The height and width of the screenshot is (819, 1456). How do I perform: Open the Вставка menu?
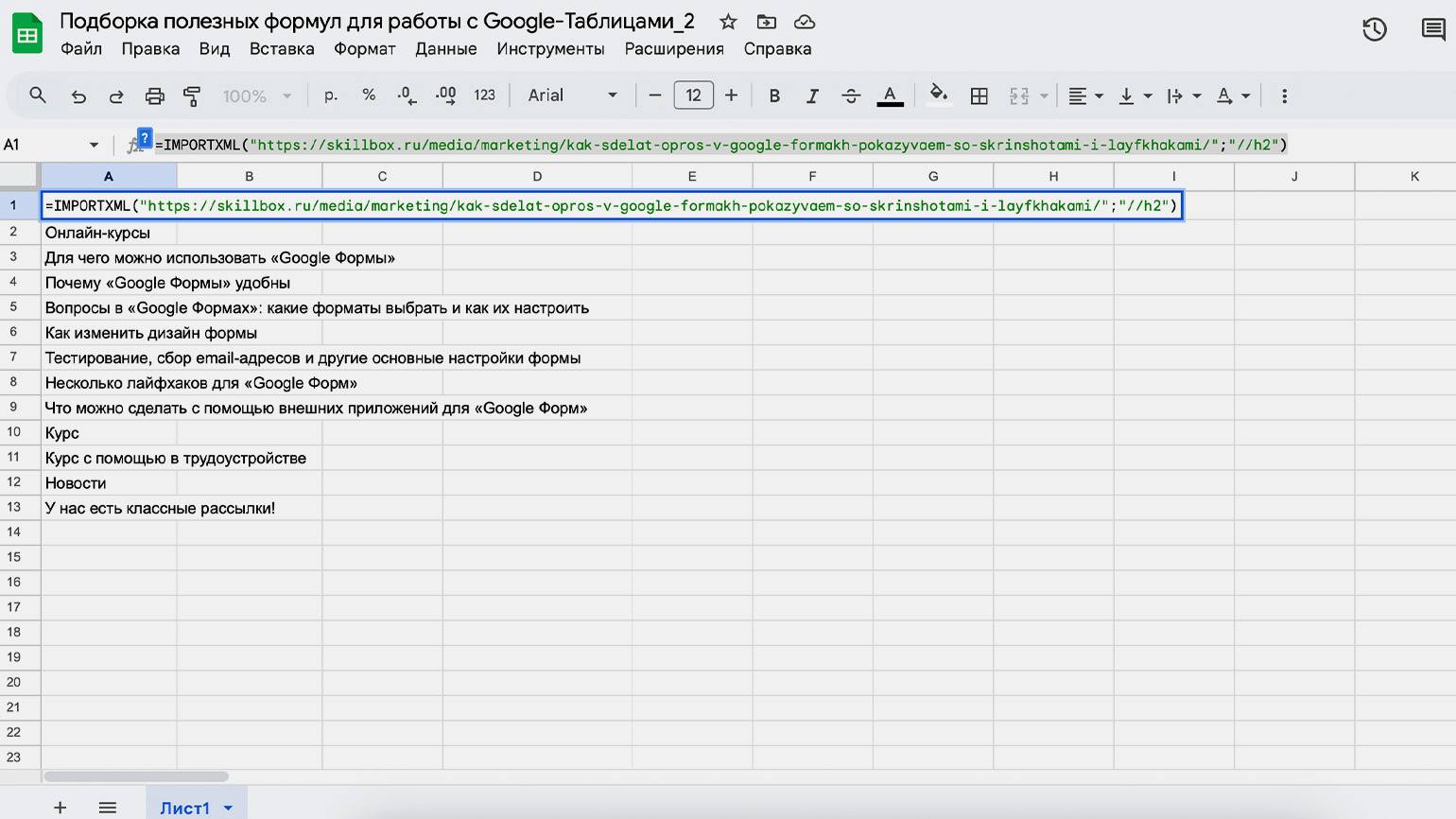(282, 49)
